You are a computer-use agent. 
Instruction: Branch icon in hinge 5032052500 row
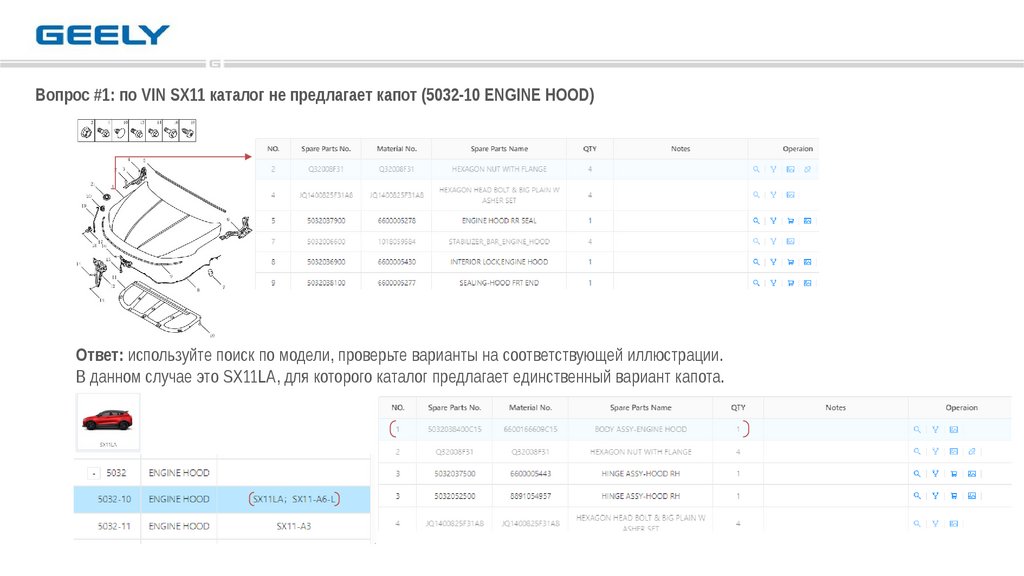coord(935,496)
